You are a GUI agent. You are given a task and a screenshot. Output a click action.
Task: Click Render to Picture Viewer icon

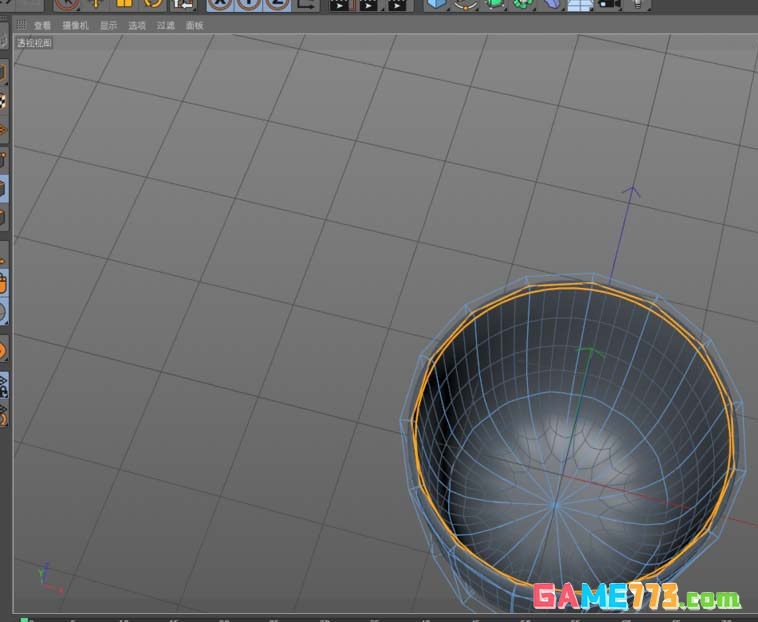point(369,4)
